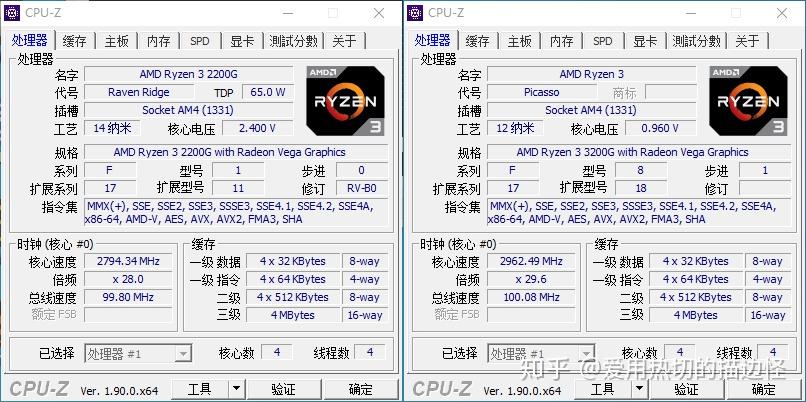Click 验证 button in left window
The width and height of the screenshot is (806, 402).
click(x=283, y=389)
